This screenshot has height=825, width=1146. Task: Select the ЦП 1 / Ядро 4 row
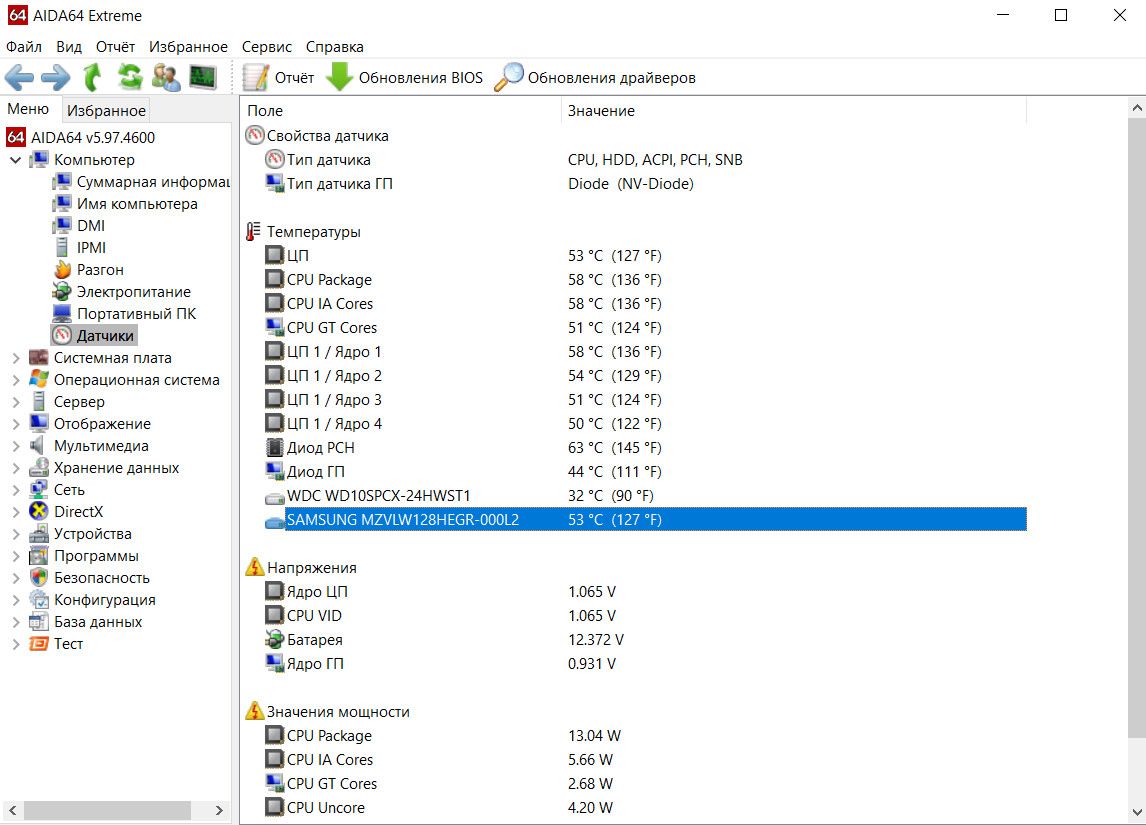click(x=645, y=424)
